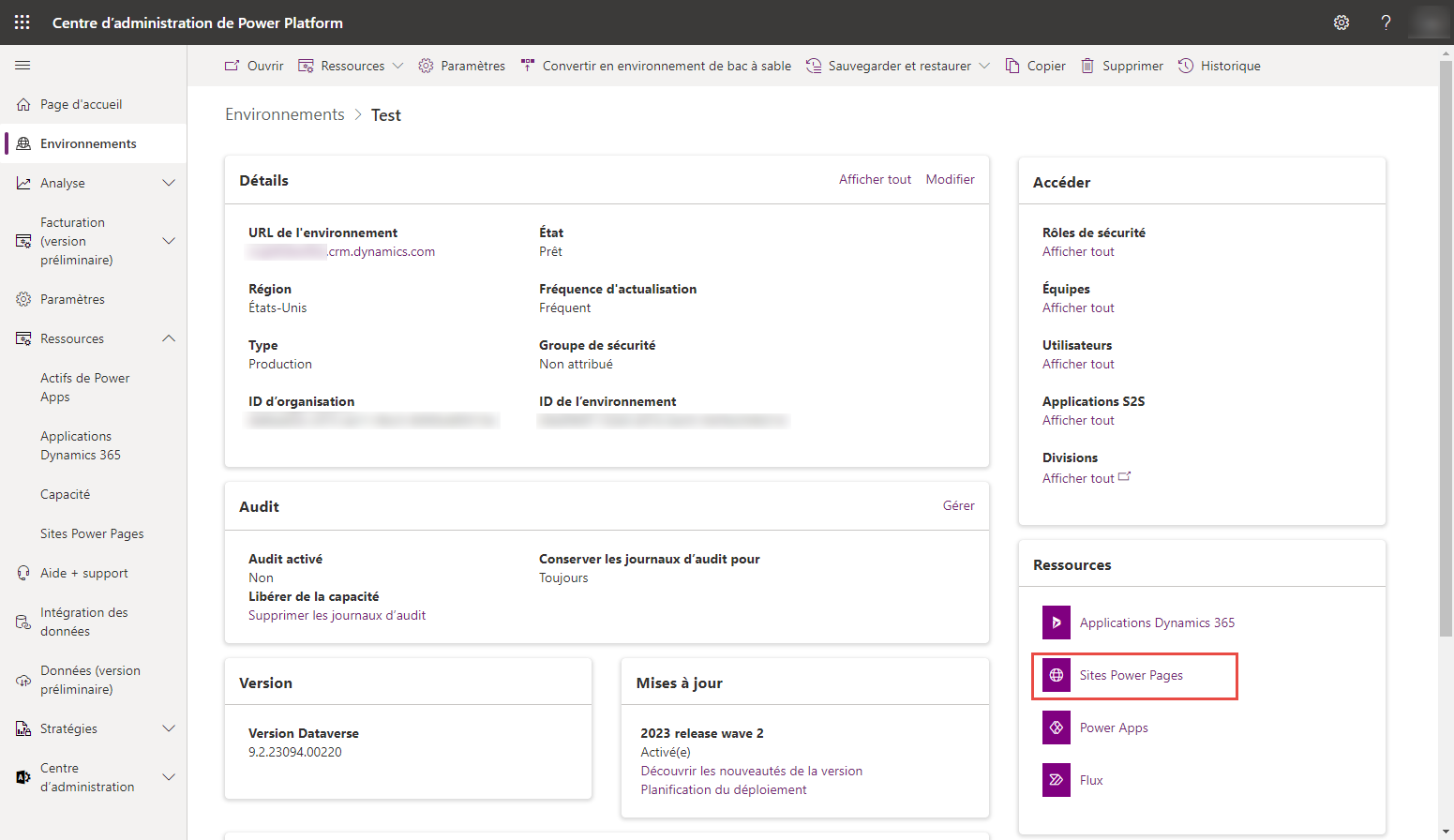This screenshot has width=1454, height=840.
Task: Click Convertir en environnement de bac à sable
Action: coord(655,66)
